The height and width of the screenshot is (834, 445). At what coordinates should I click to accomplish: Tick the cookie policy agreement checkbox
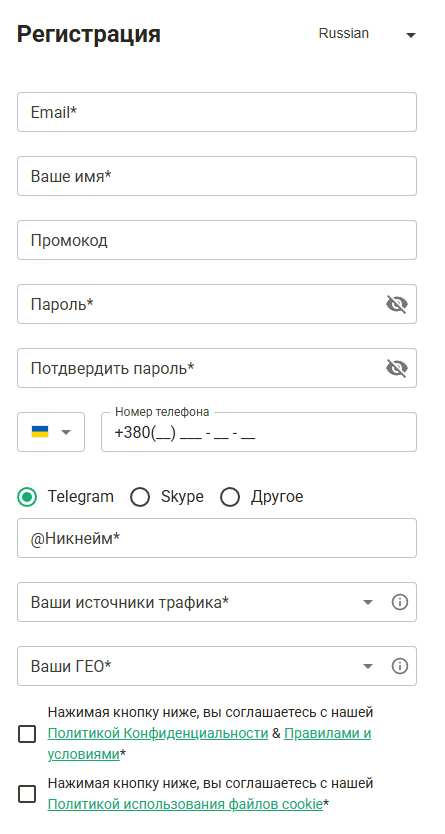pyautogui.click(x=27, y=794)
